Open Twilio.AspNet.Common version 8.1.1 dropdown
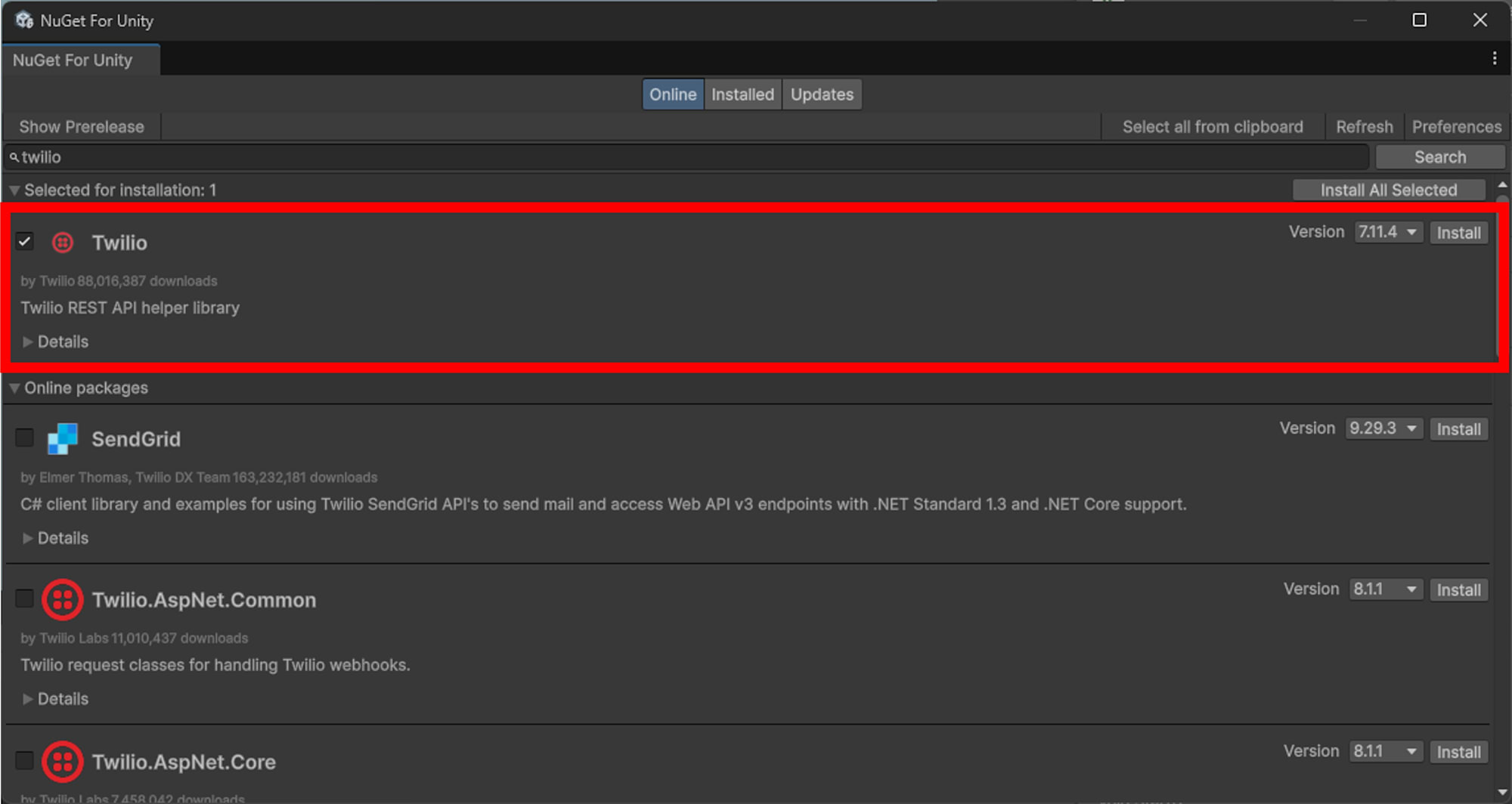This screenshot has width=1512, height=804. pyautogui.click(x=1386, y=589)
